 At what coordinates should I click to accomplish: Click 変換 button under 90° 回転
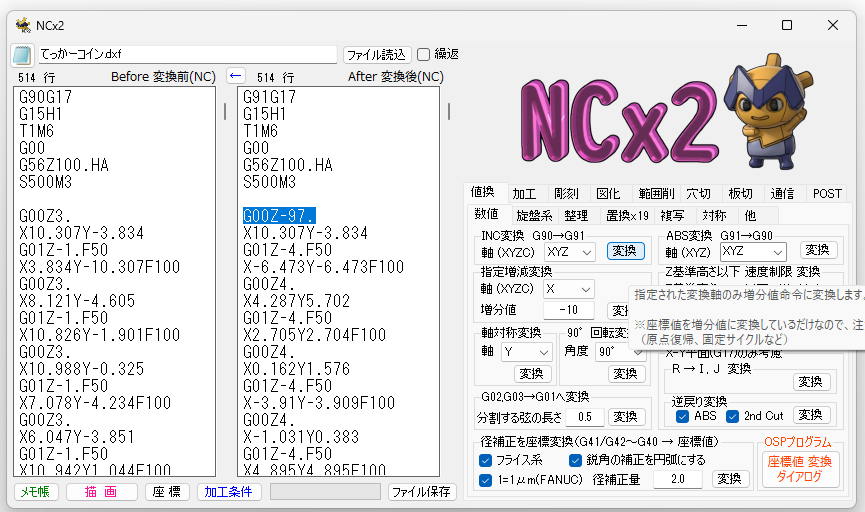click(625, 374)
